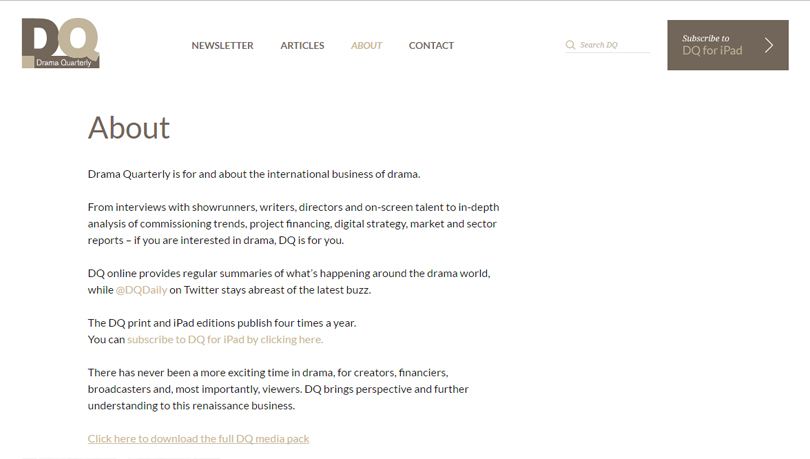The width and height of the screenshot is (810, 459).
Task: Go to the Articles section
Action: pyautogui.click(x=302, y=45)
